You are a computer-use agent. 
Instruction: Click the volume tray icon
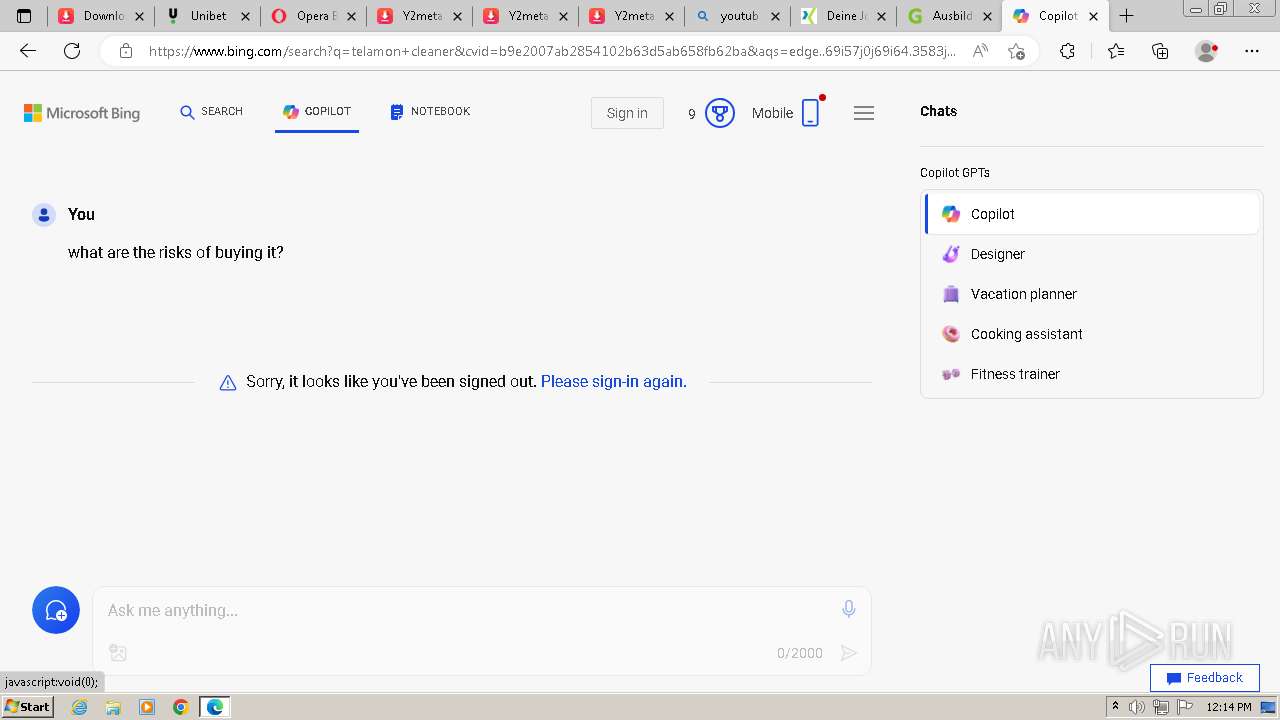(1137, 707)
